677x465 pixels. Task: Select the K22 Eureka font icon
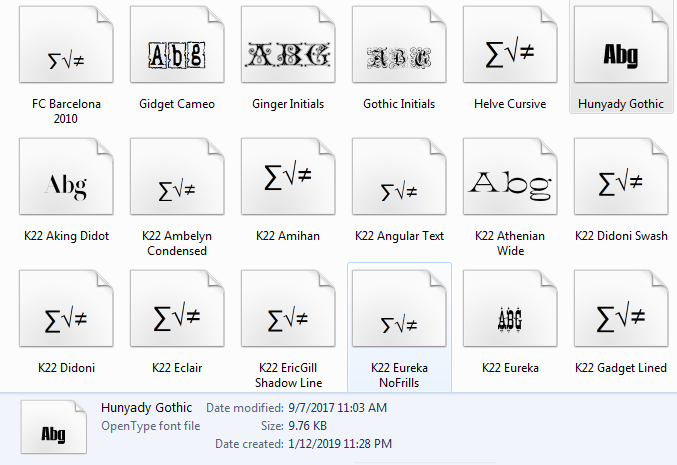510,309
